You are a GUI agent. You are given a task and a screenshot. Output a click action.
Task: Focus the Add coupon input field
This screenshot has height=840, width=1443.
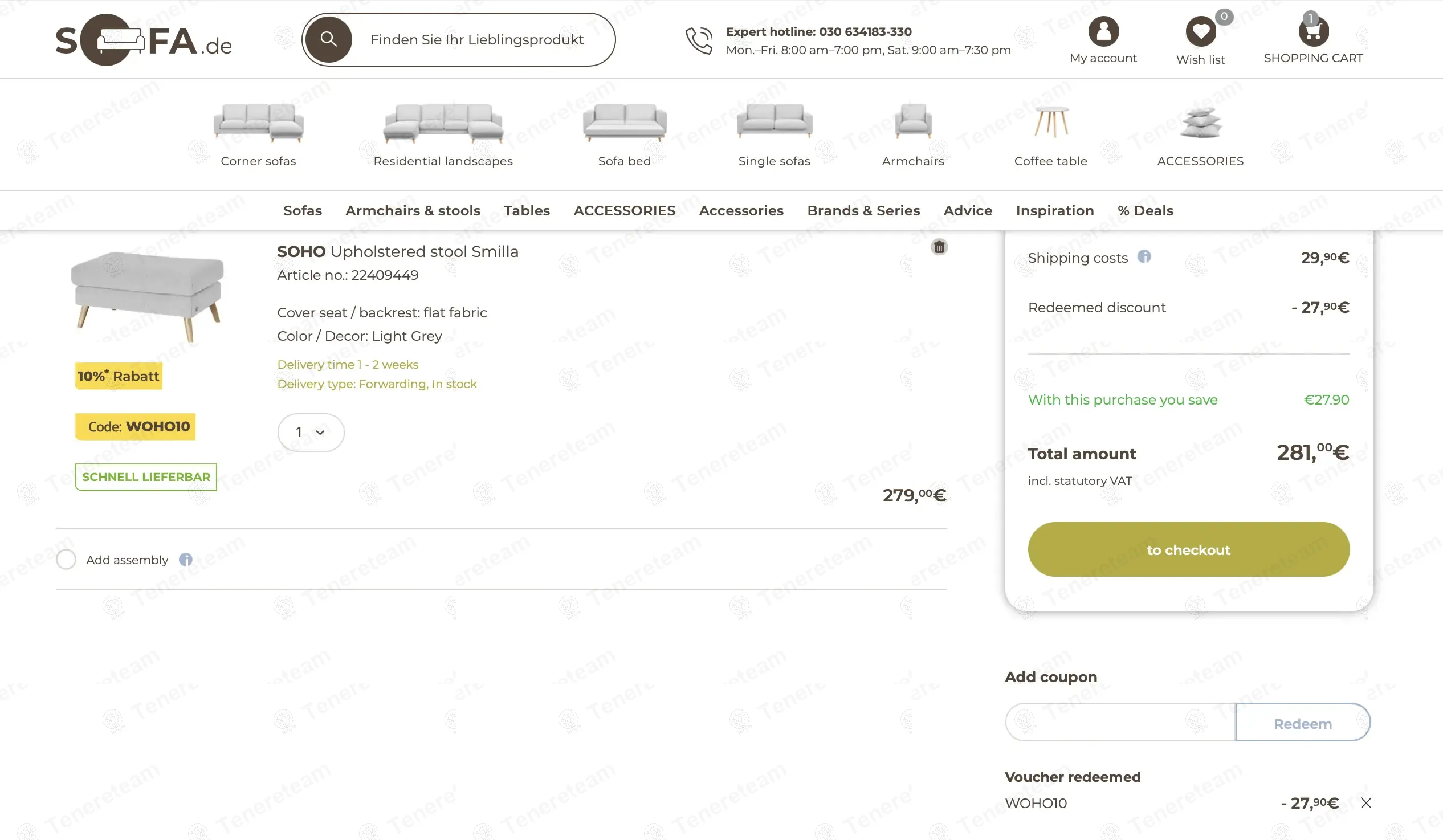pos(1120,722)
